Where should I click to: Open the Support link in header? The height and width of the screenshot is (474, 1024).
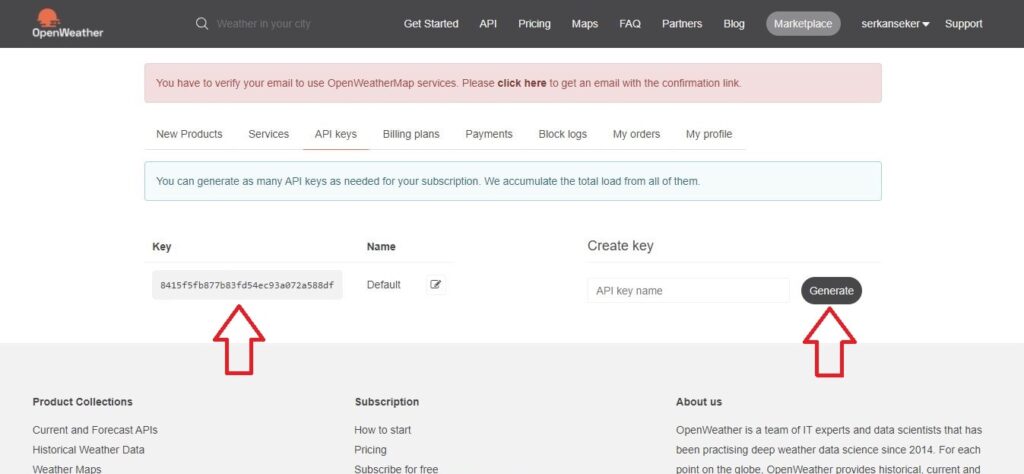(x=963, y=24)
